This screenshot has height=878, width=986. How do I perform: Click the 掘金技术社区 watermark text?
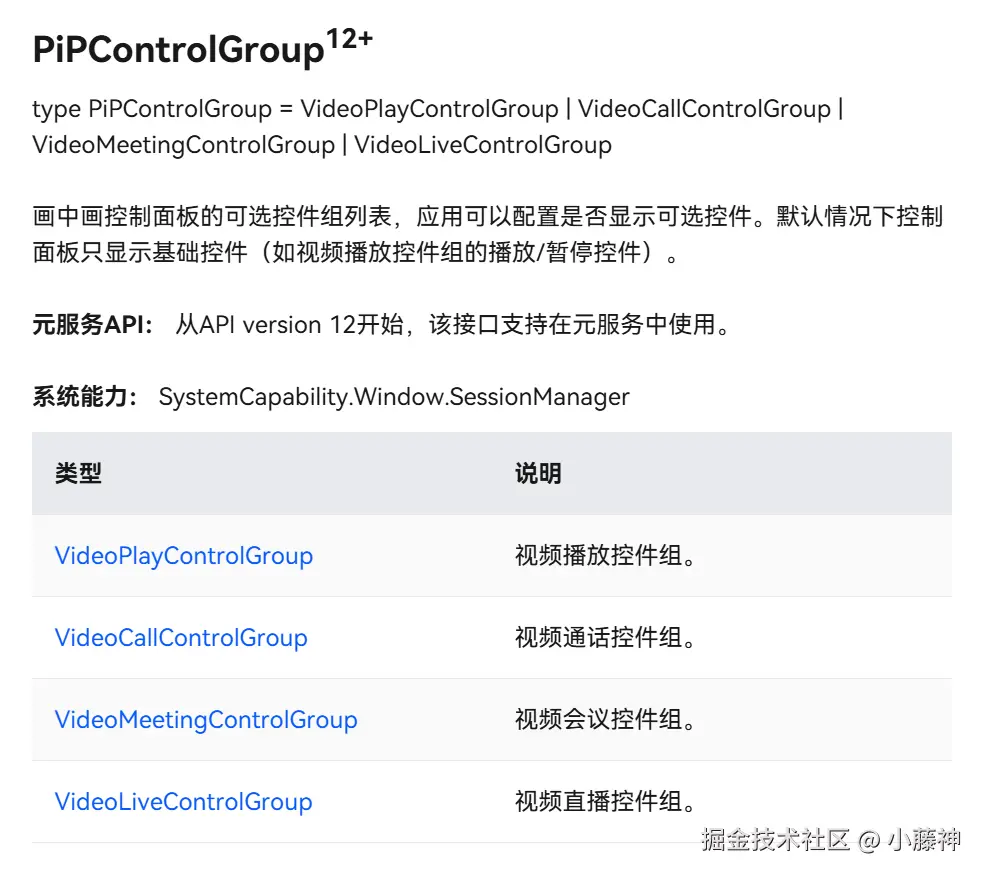(775, 840)
